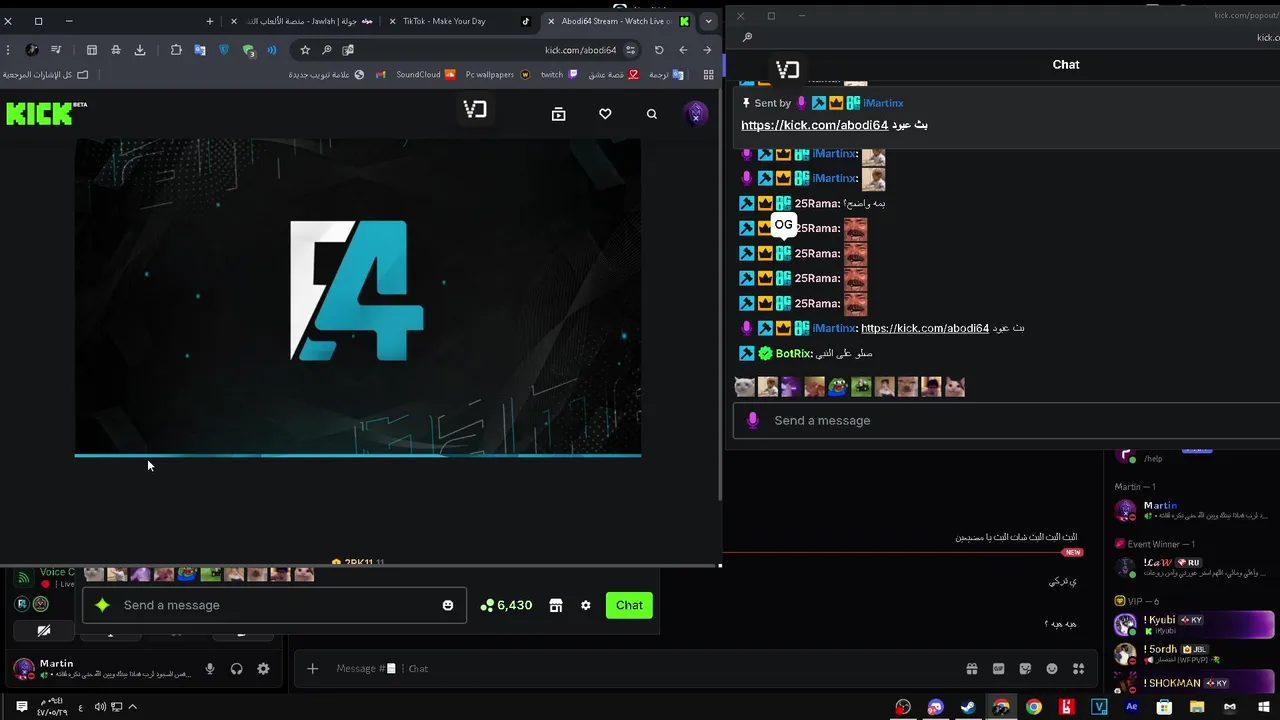Open the Discord GIF picker
Screen dimensions: 1280x720
(x=998, y=669)
